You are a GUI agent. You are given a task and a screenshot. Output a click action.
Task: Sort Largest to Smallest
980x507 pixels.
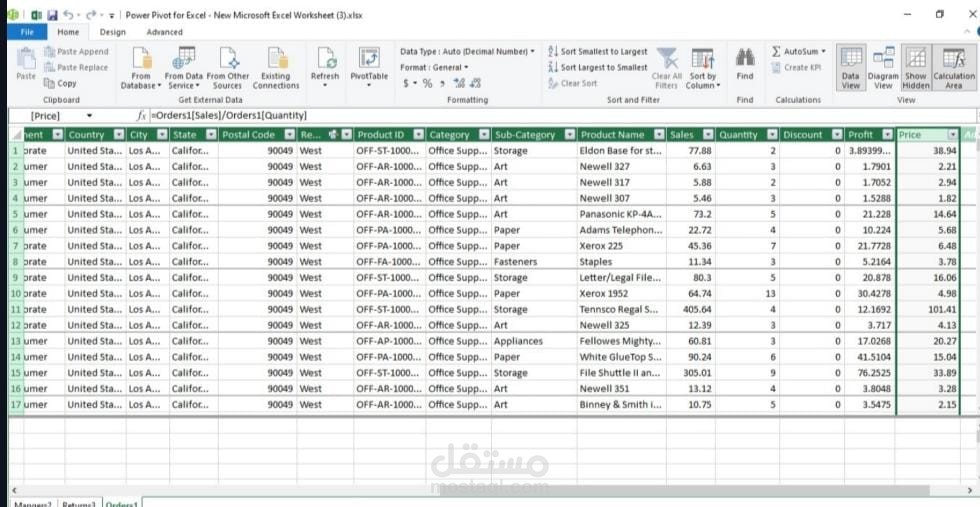(598, 68)
